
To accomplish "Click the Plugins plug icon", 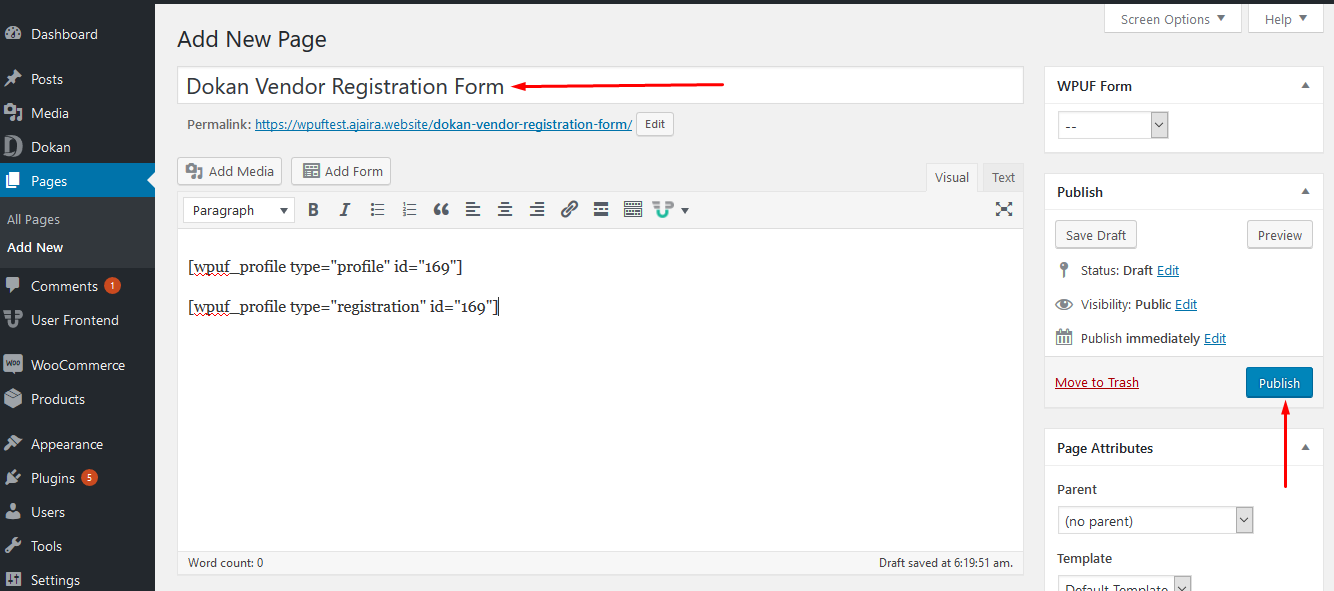I will click(13, 478).
